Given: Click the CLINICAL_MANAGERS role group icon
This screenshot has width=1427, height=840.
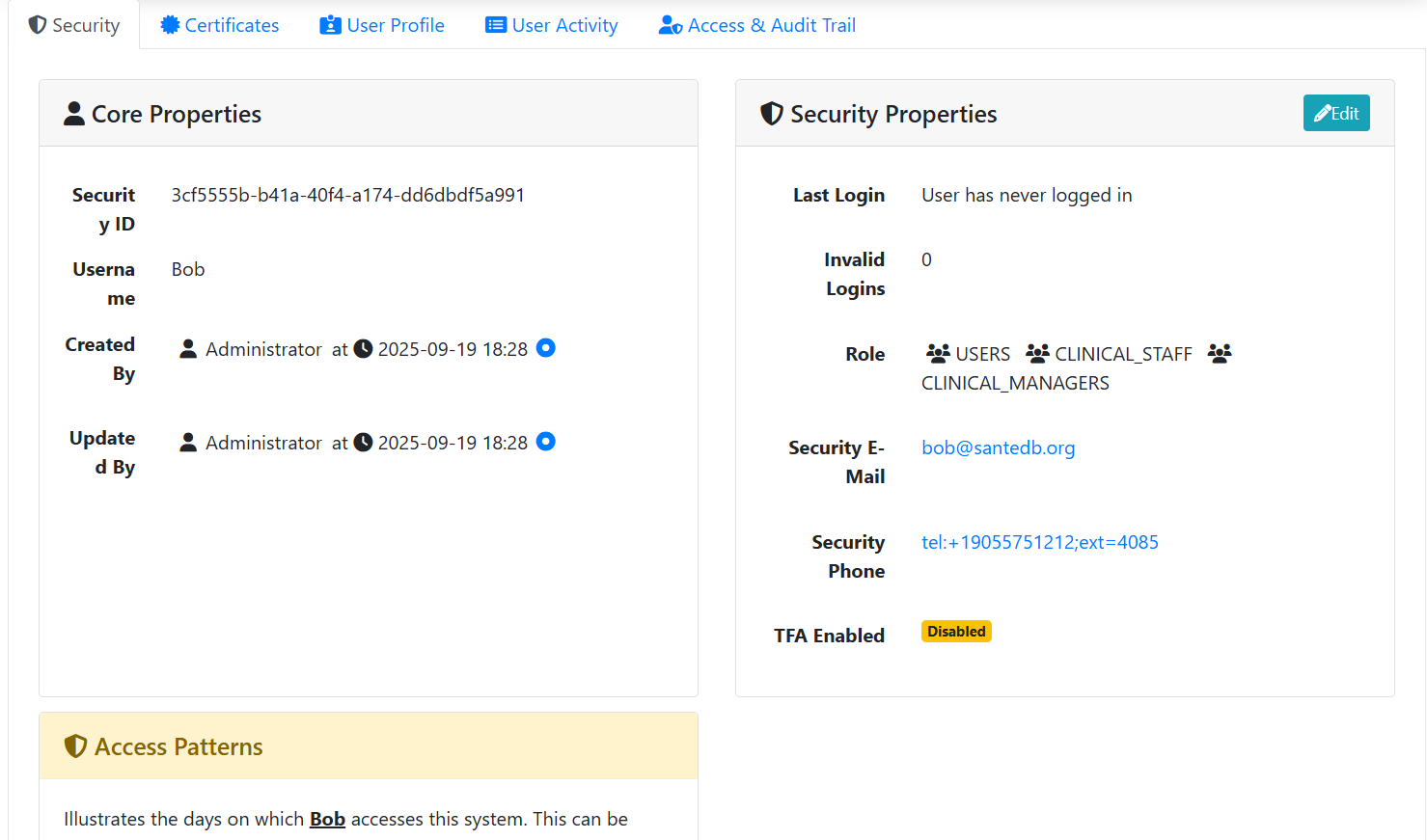Looking at the screenshot, I should (1220, 353).
